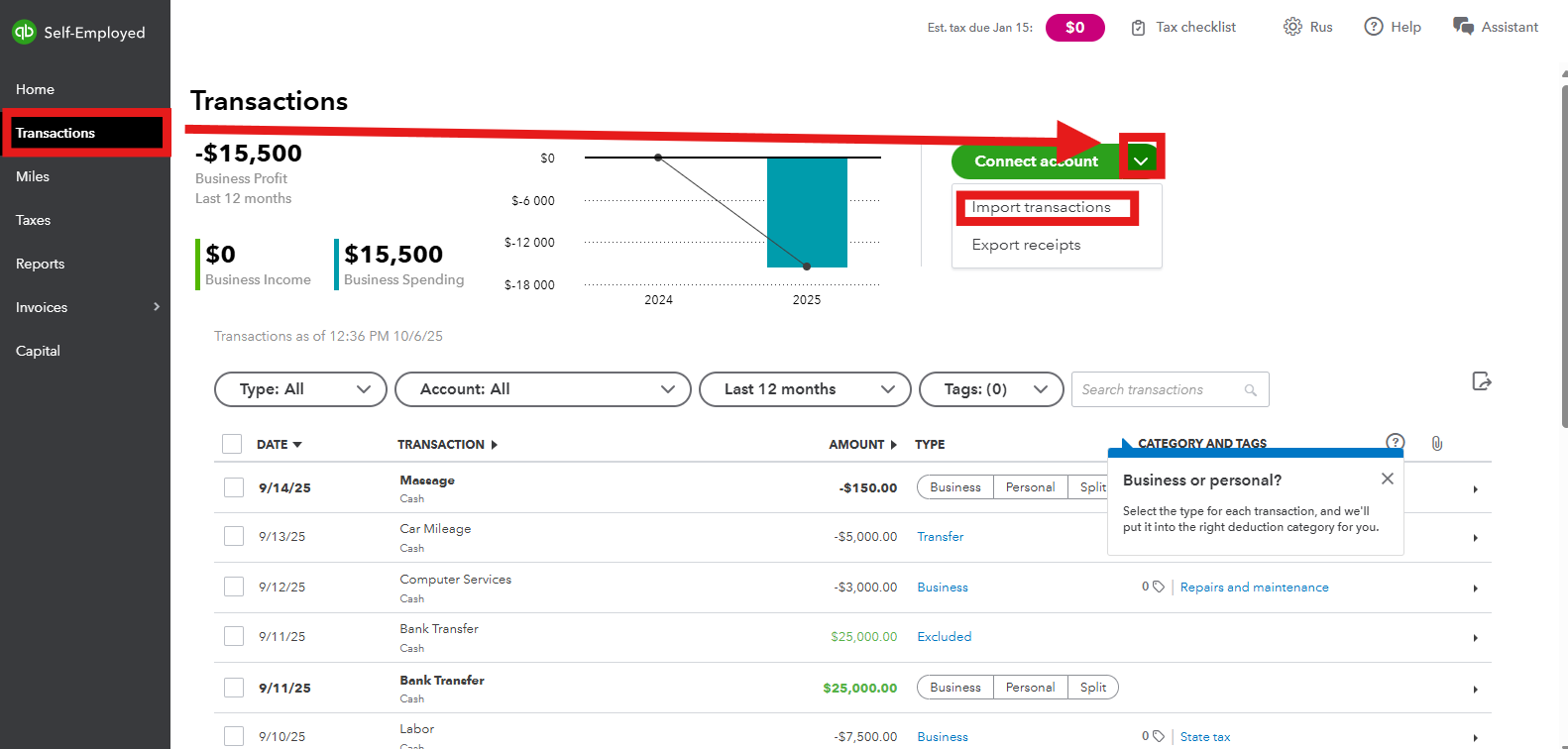
Task: Tick the select-all checkbox in table header
Action: pos(232,444)
